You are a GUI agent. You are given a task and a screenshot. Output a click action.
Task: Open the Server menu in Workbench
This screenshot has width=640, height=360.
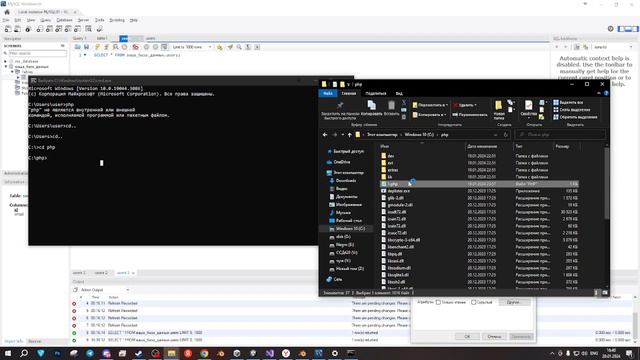pos(83,20)
